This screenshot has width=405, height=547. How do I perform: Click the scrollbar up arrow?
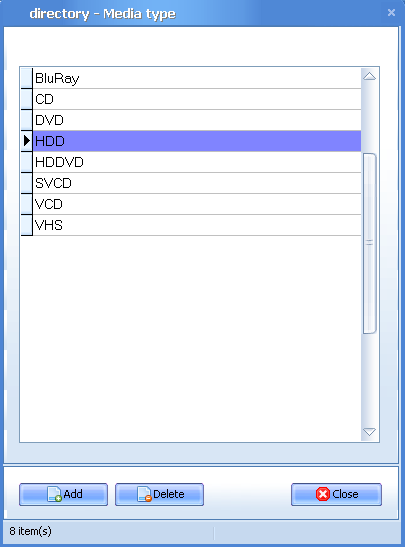[369, 76]
